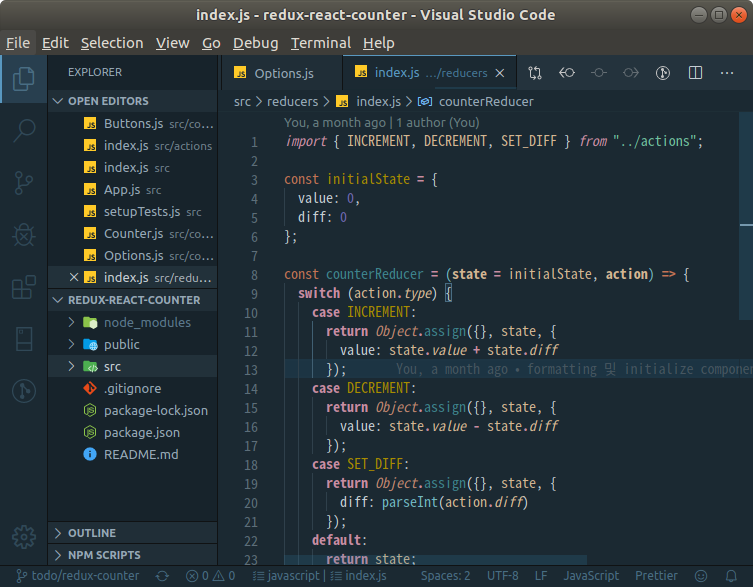Open the Manage gear menu

click(24, 537)
